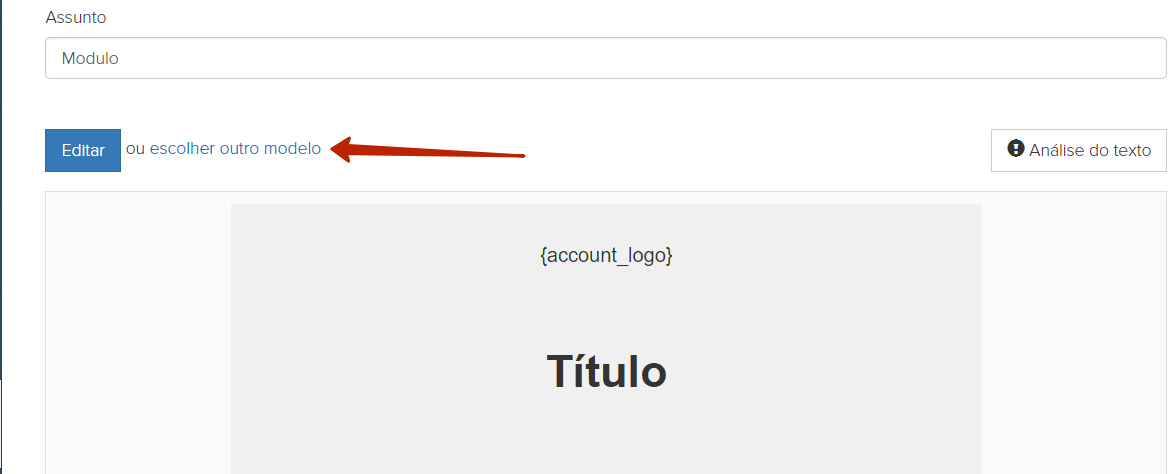Click the word Modulo inside subject field
The image size is (1170, 474).
[x=90, y=58]
